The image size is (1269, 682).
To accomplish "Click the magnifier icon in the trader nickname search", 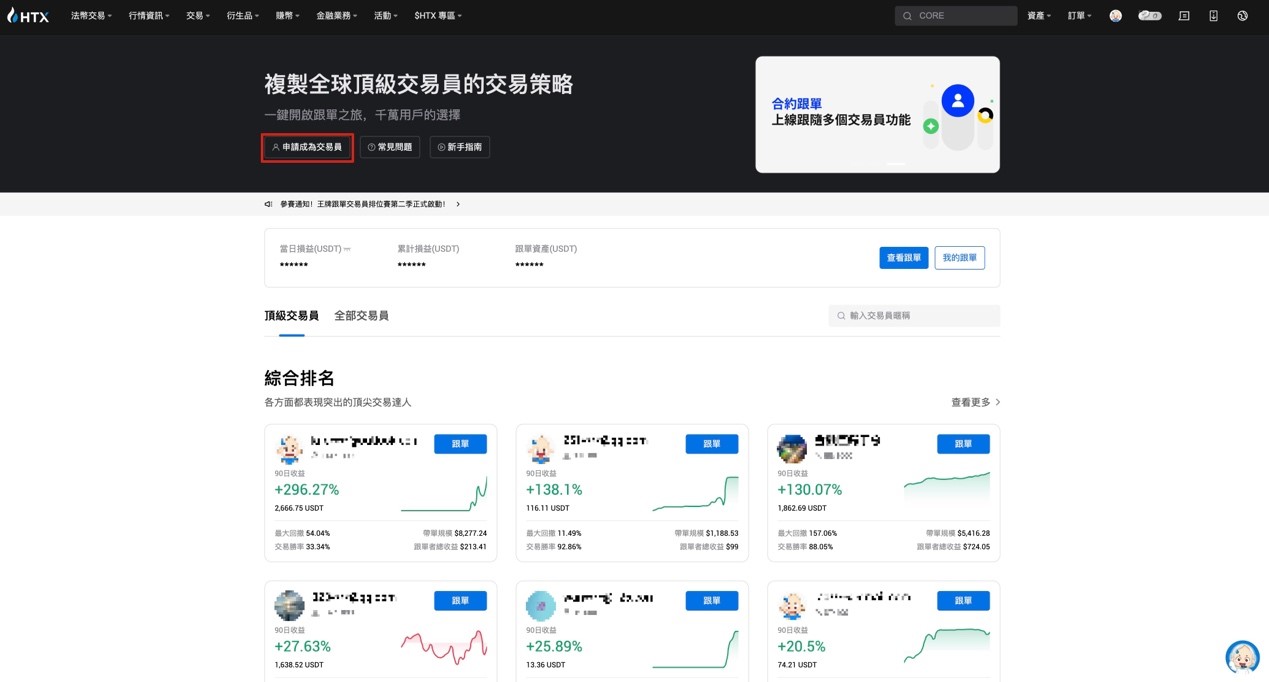I will click(x=841, y=316).
